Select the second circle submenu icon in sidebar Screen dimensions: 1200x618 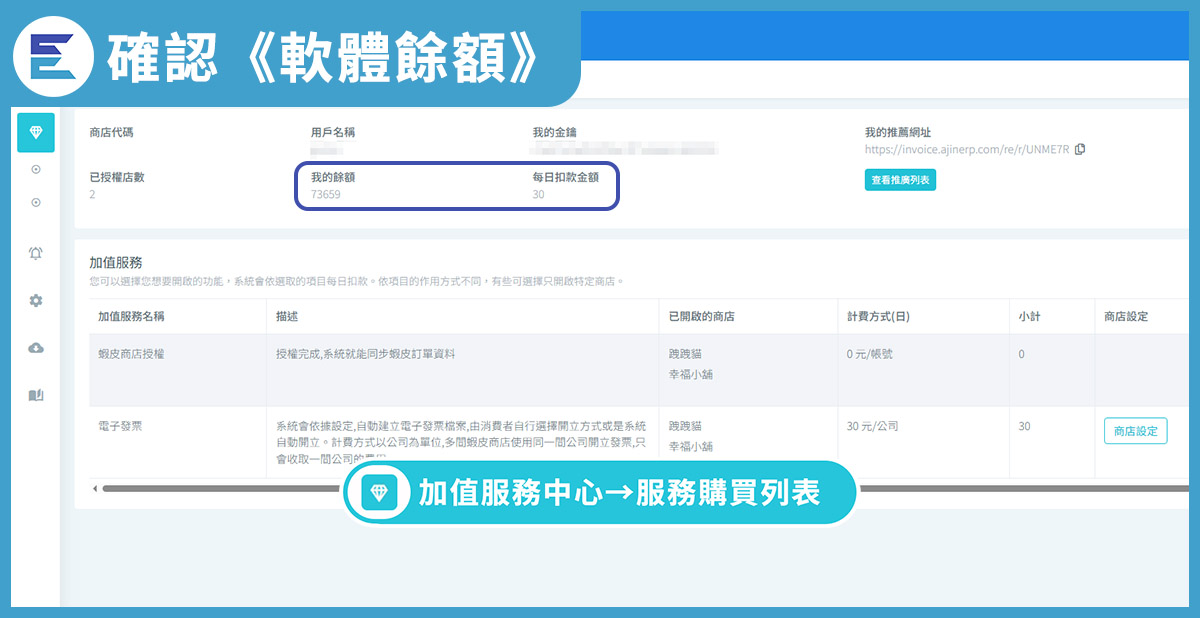[36, 202]
